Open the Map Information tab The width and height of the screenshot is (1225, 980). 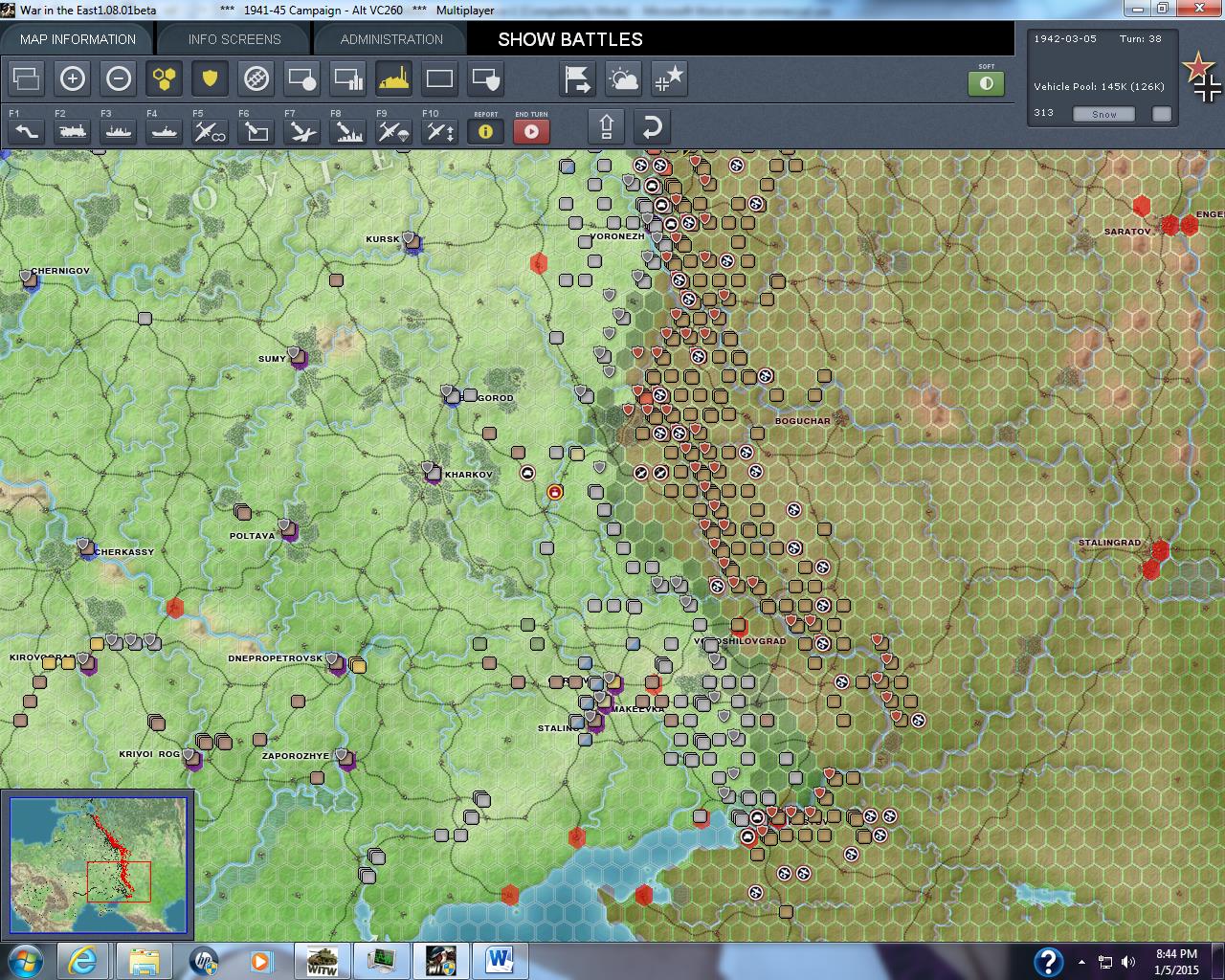click(78, 39)
